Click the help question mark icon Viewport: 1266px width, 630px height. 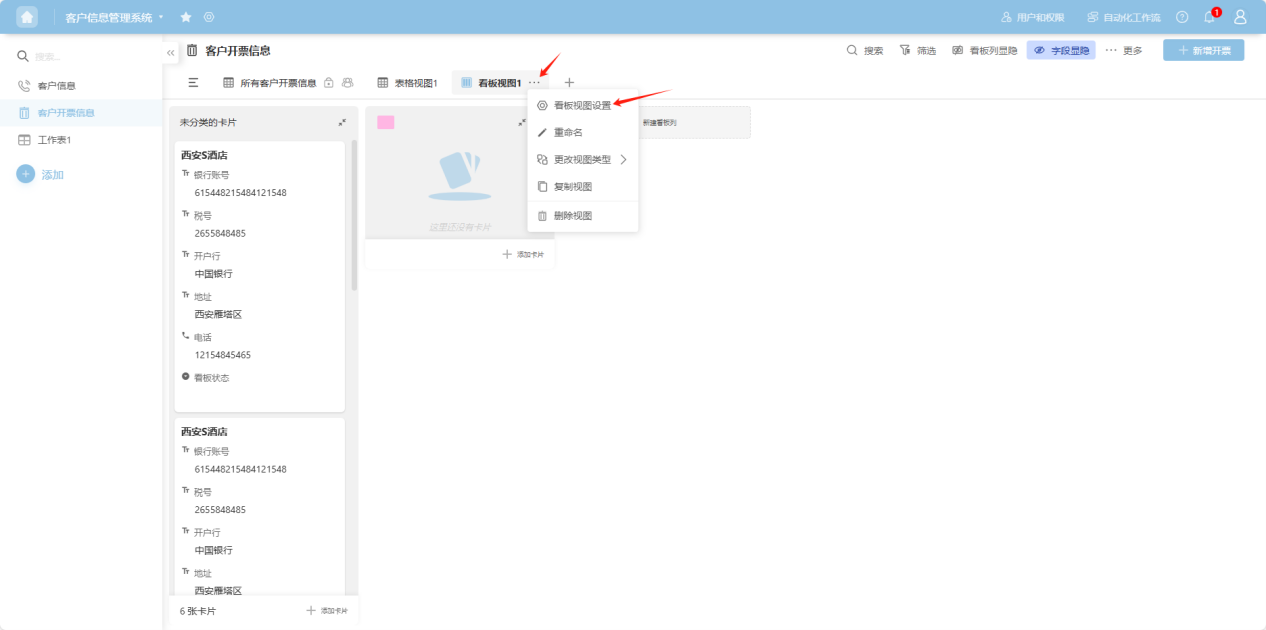point(1182,17)
